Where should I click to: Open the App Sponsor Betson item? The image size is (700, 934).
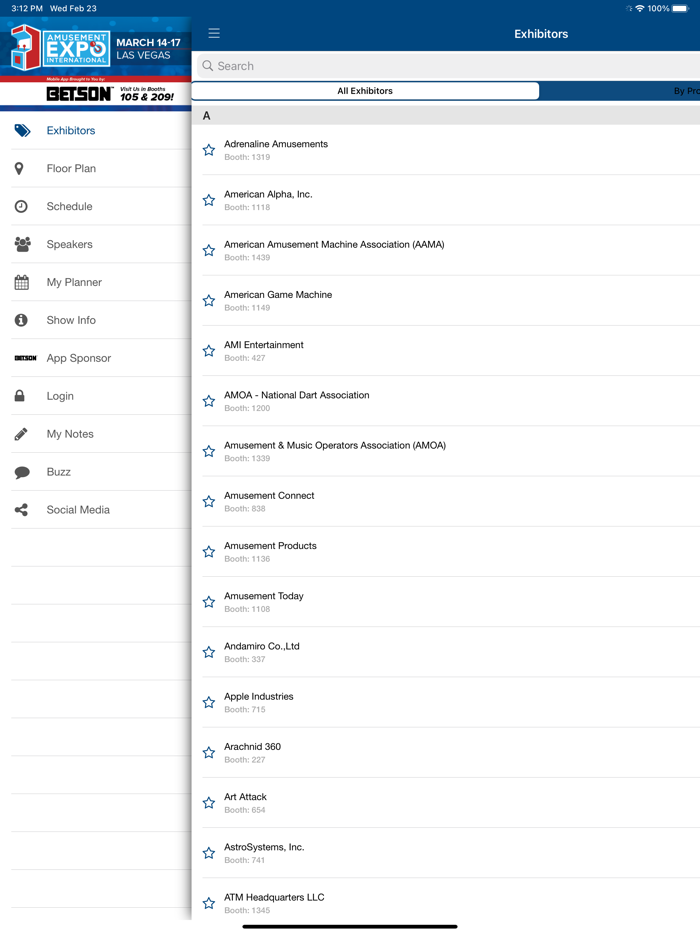78,358
